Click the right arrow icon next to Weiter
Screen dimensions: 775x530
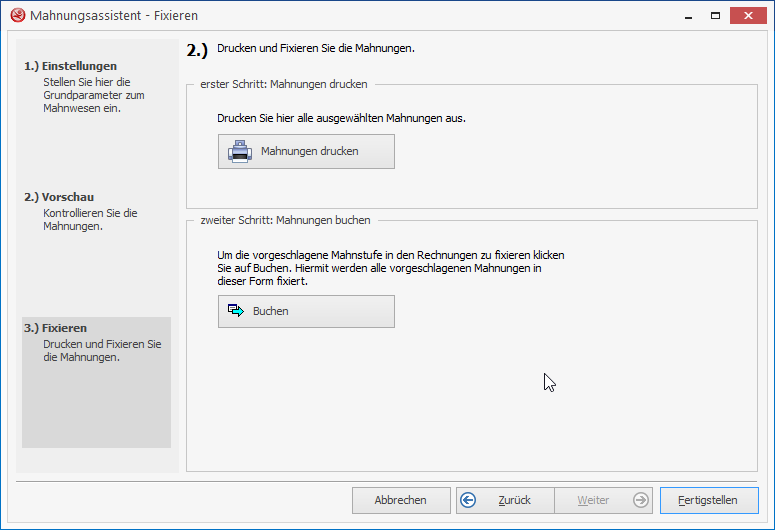pyautogui.click(x=640, y=500)
